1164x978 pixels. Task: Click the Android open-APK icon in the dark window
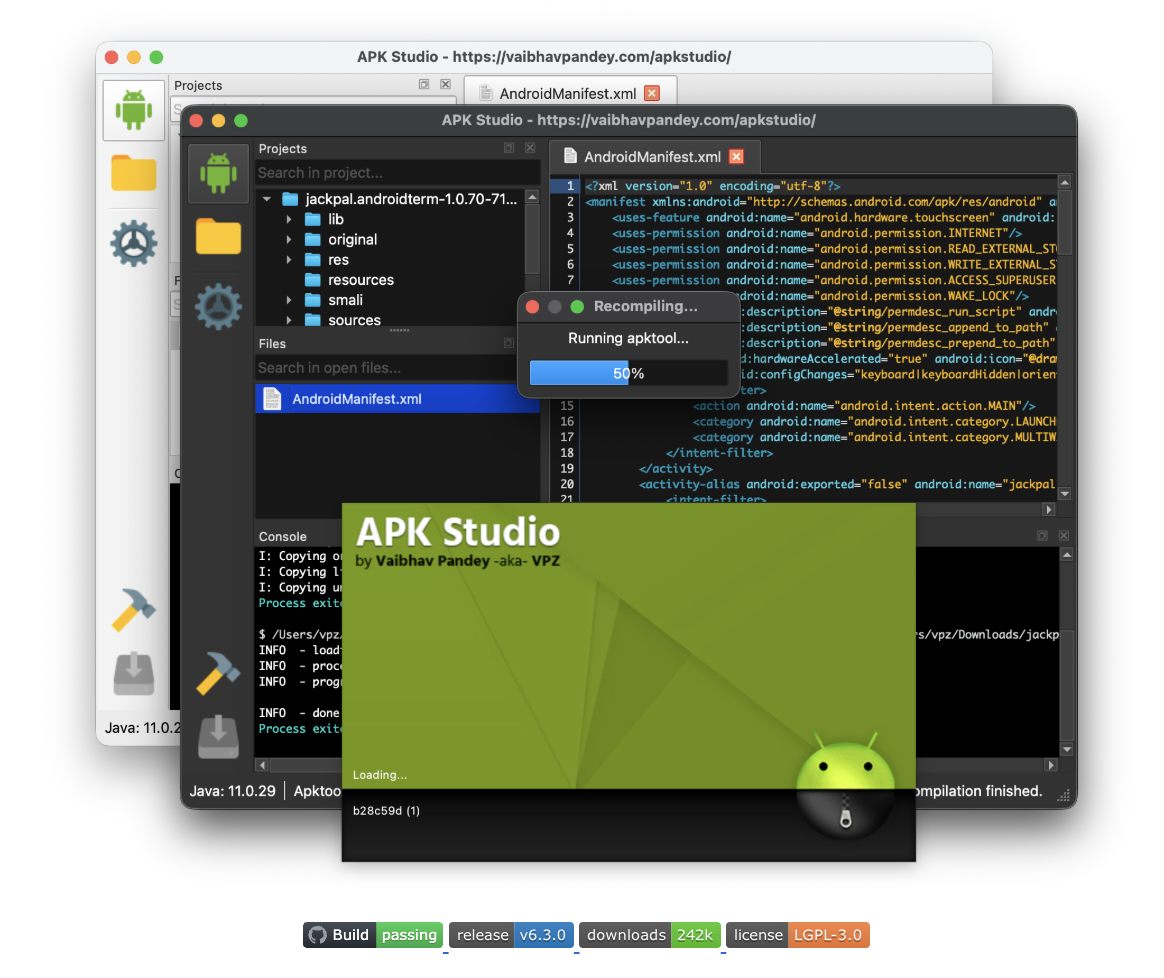click(218, 174)
